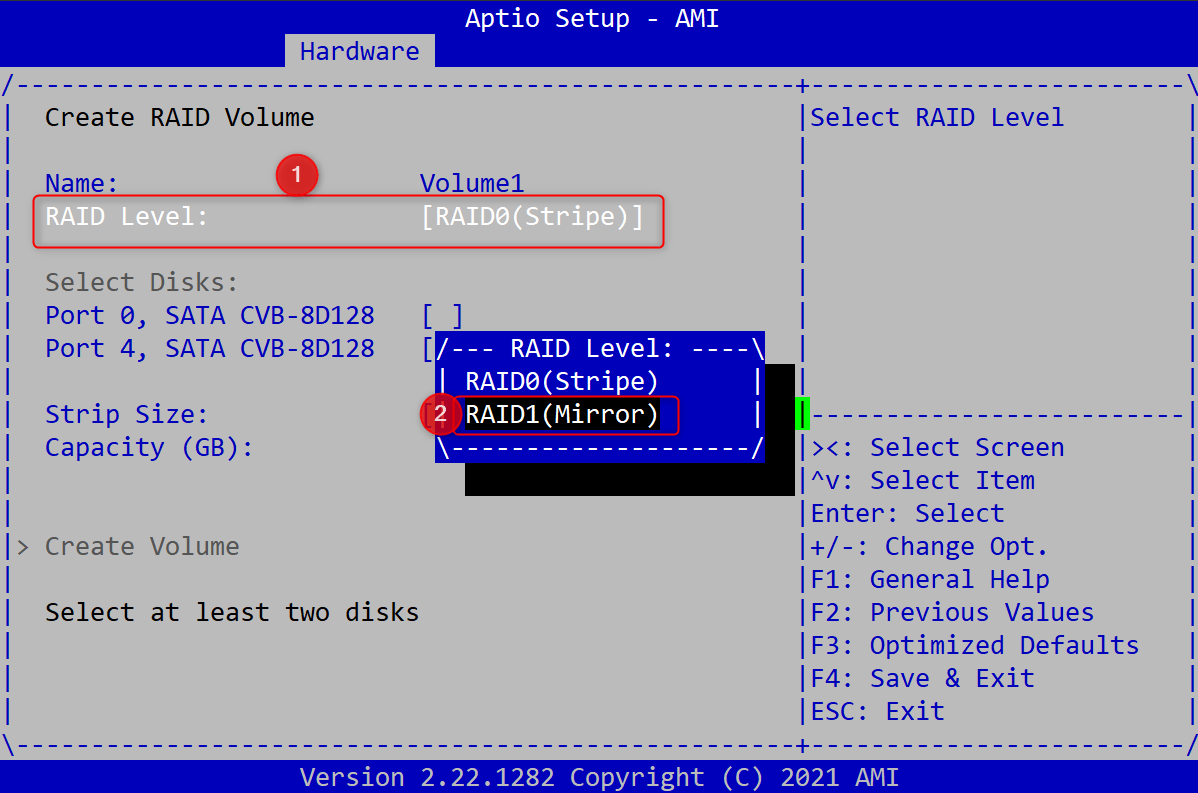Click the Select RAID Level help text
The image size is (1198, 793).
tap(936, 117)
